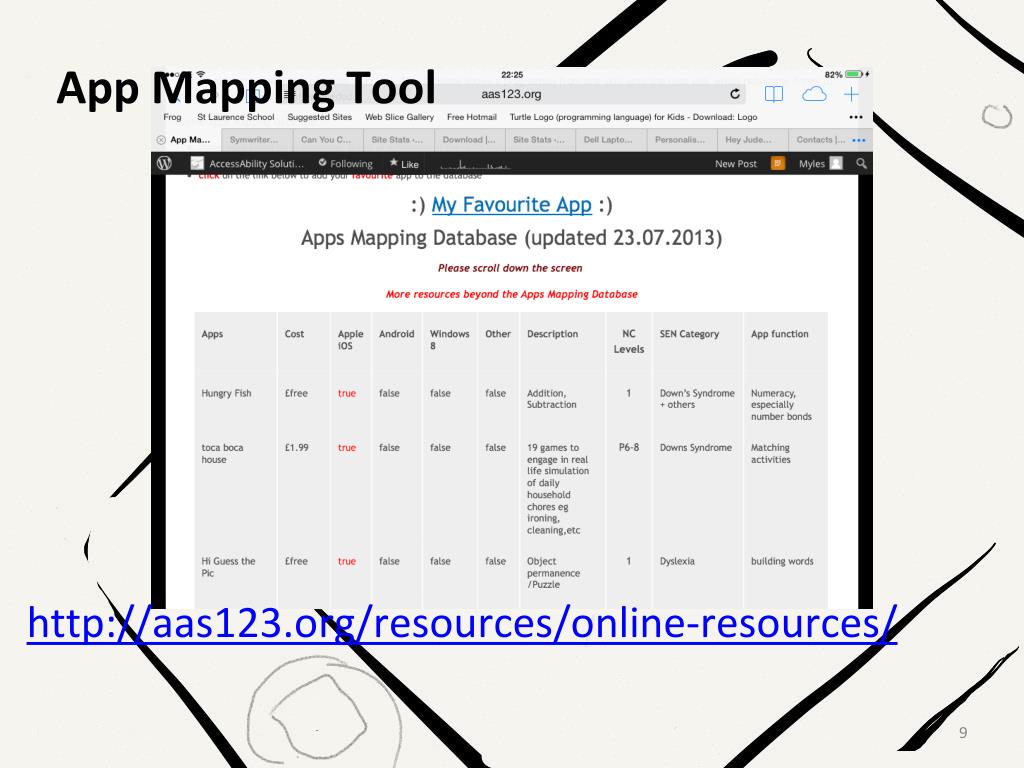Open the orange notifications icon
The width and height of the screenshot is (1024, 768).
(x=777, y=163)
